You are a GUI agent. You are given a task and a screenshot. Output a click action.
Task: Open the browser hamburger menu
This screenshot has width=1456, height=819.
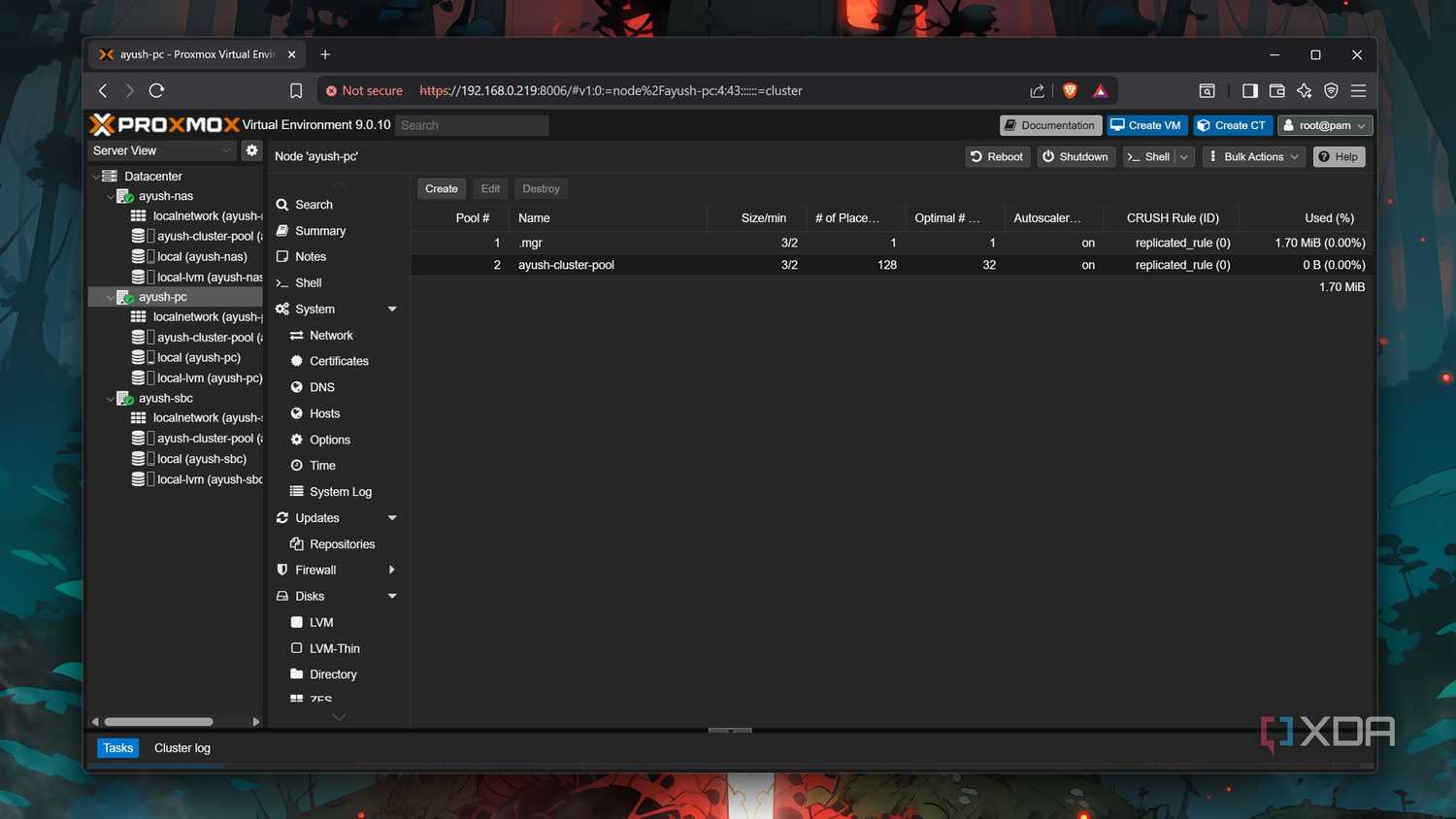pyautogui.click(x=1358, y=90)
